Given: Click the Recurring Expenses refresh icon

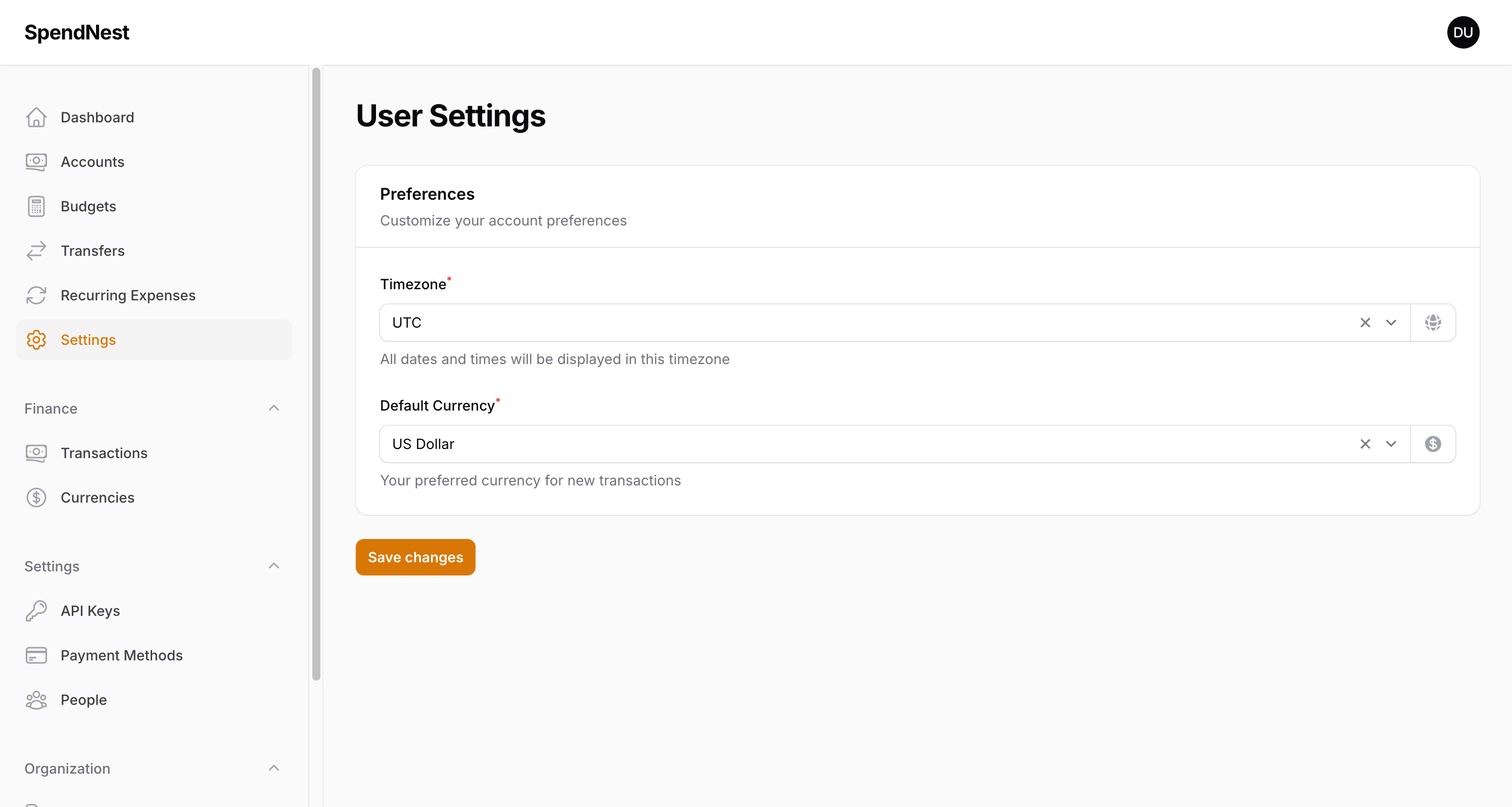Looking at the screenshot, I should tap(36, 295).
